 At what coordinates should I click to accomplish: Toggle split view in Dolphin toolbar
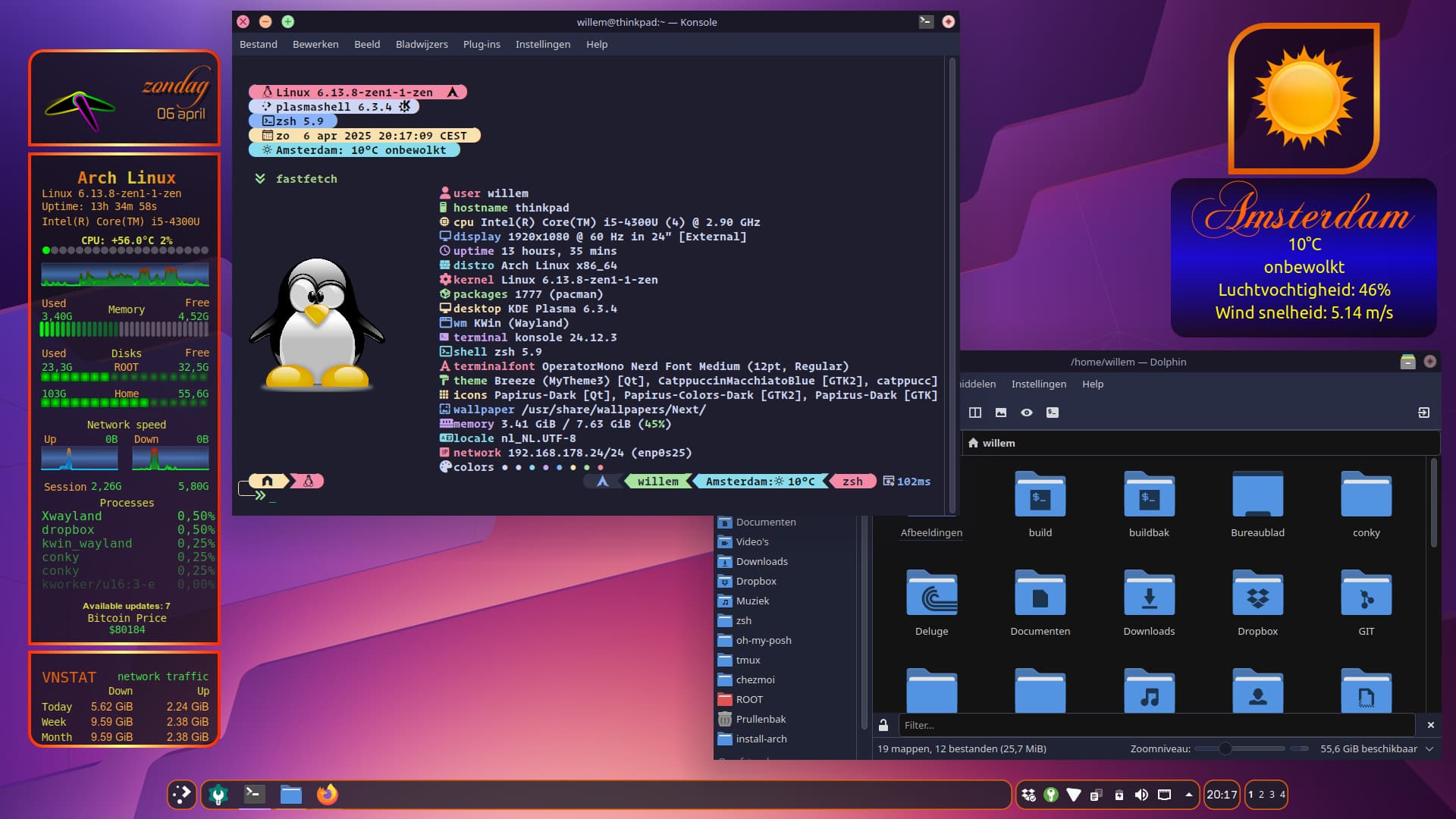click(x=975, y=413)
